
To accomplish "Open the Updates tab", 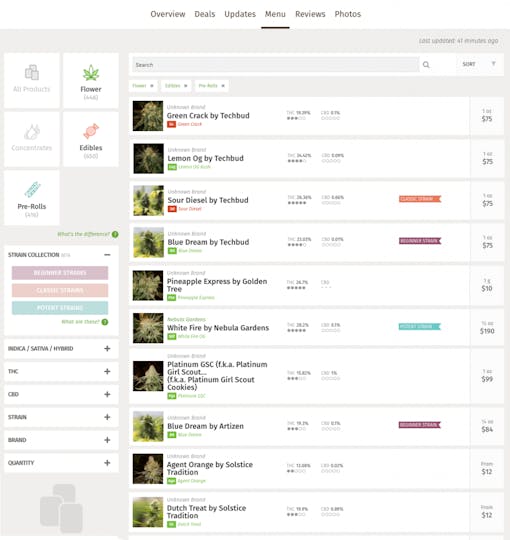I will (x=240, y=14).
